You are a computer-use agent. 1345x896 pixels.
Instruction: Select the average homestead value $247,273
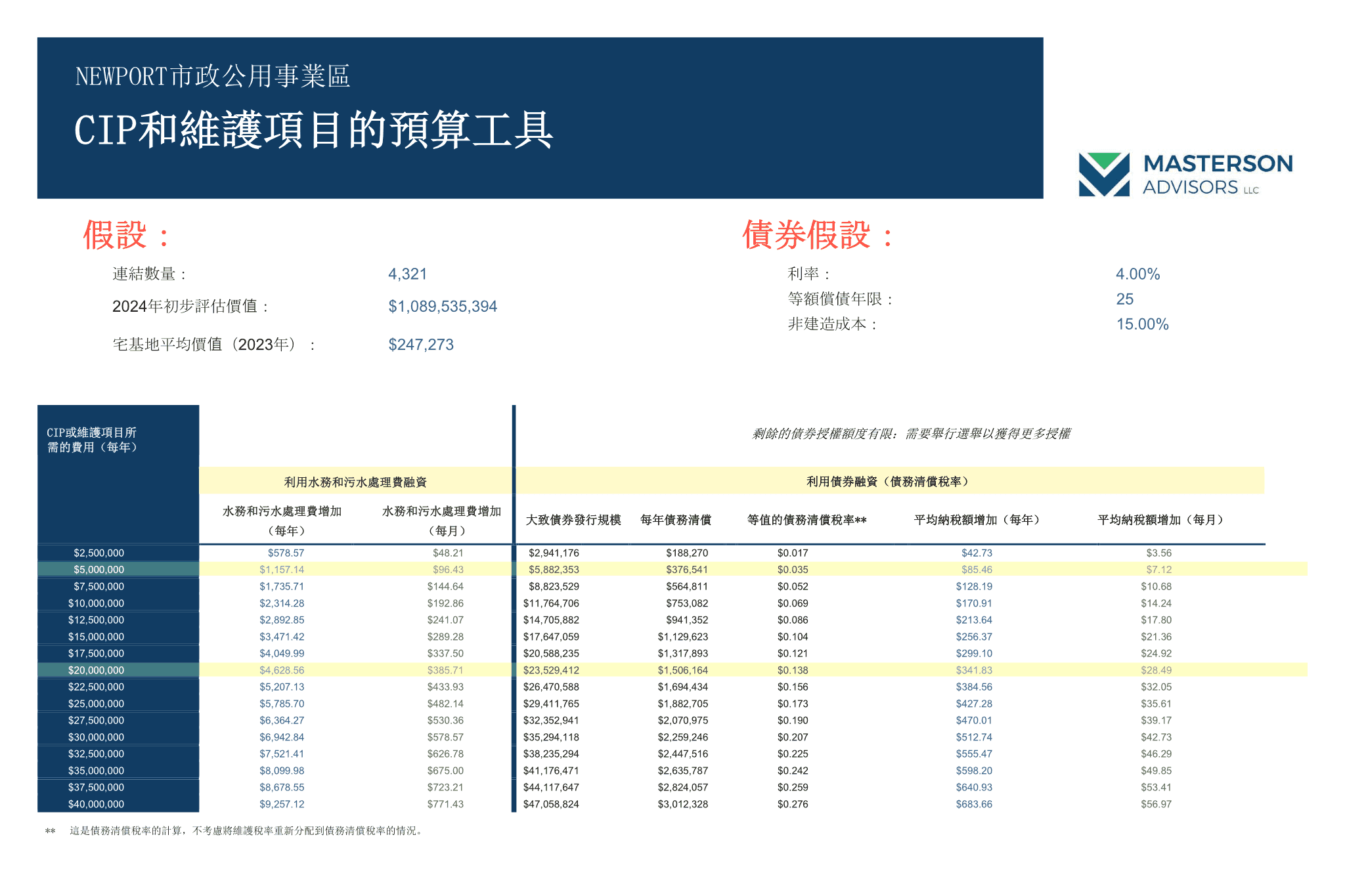[x=420, y=345]
